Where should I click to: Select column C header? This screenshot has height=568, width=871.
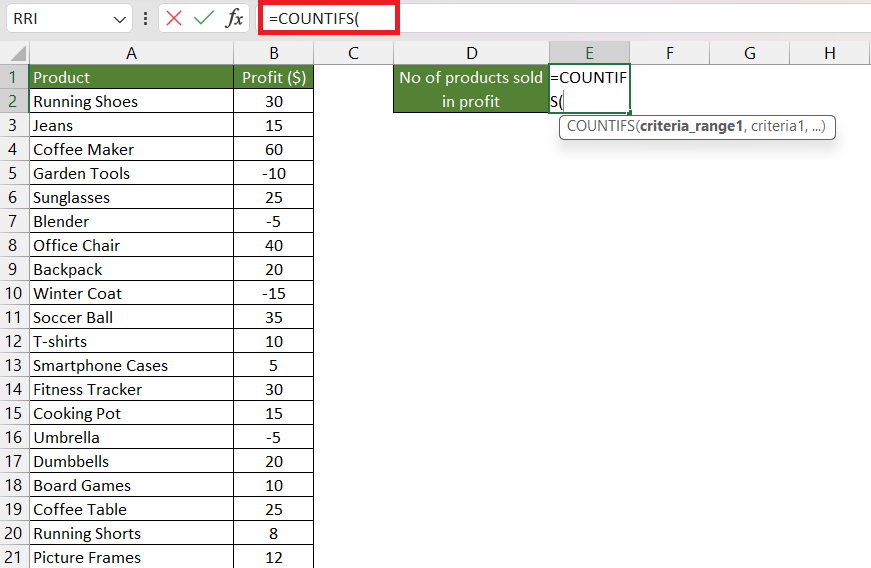click(353, 53)
